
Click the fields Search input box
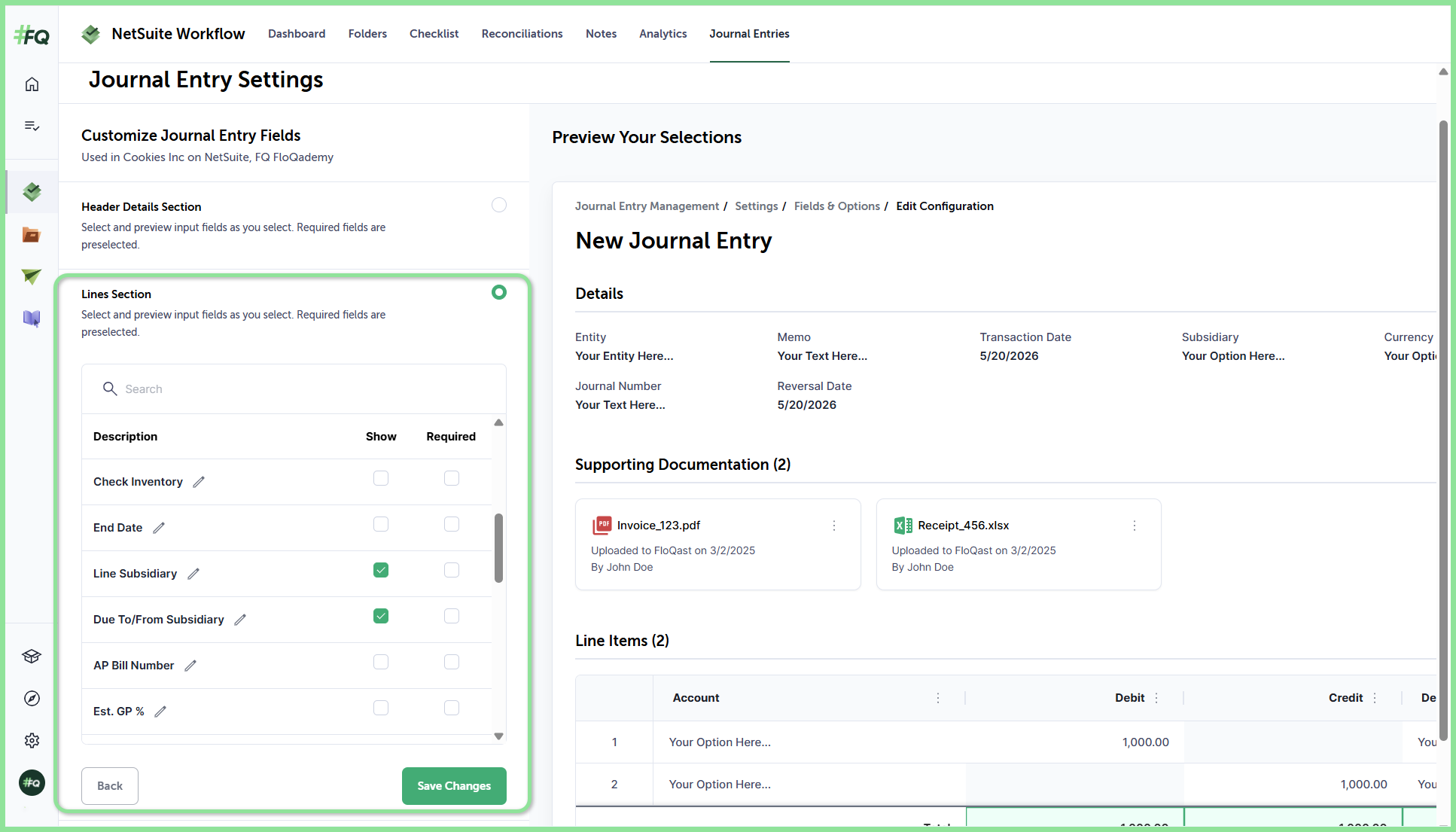pos(294,389)
